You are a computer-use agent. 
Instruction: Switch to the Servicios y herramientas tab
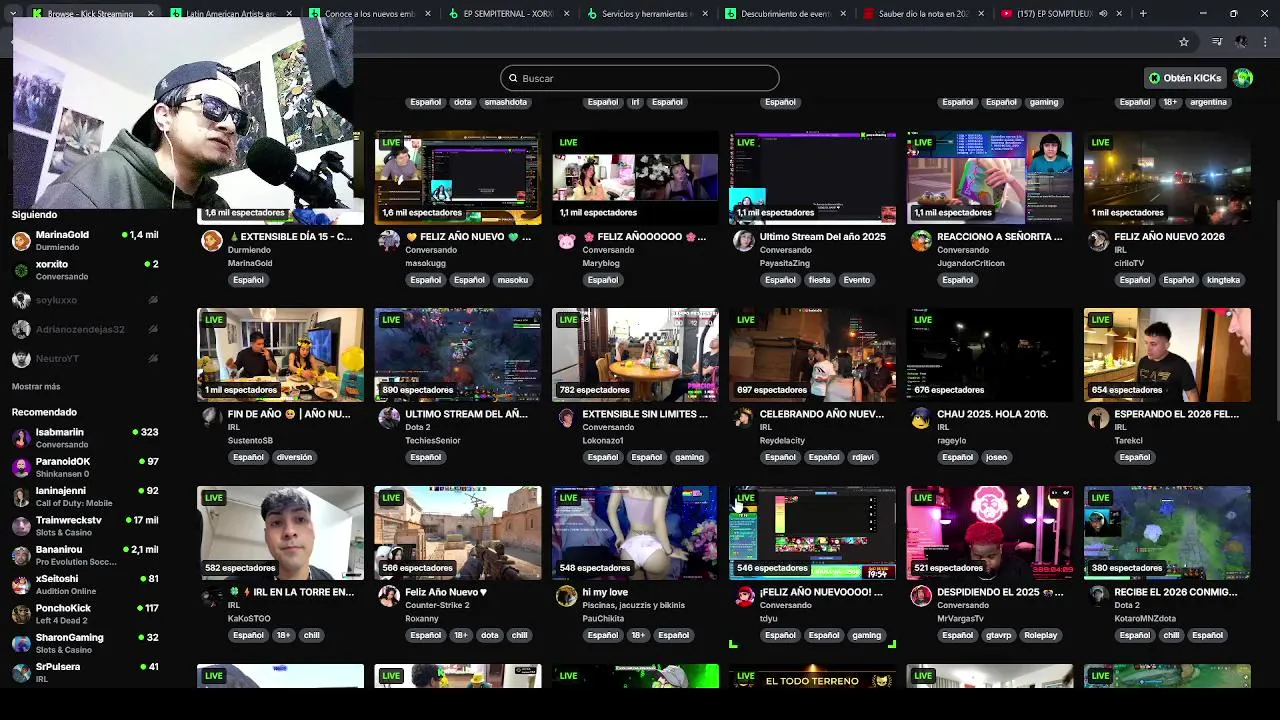[648, 14]
